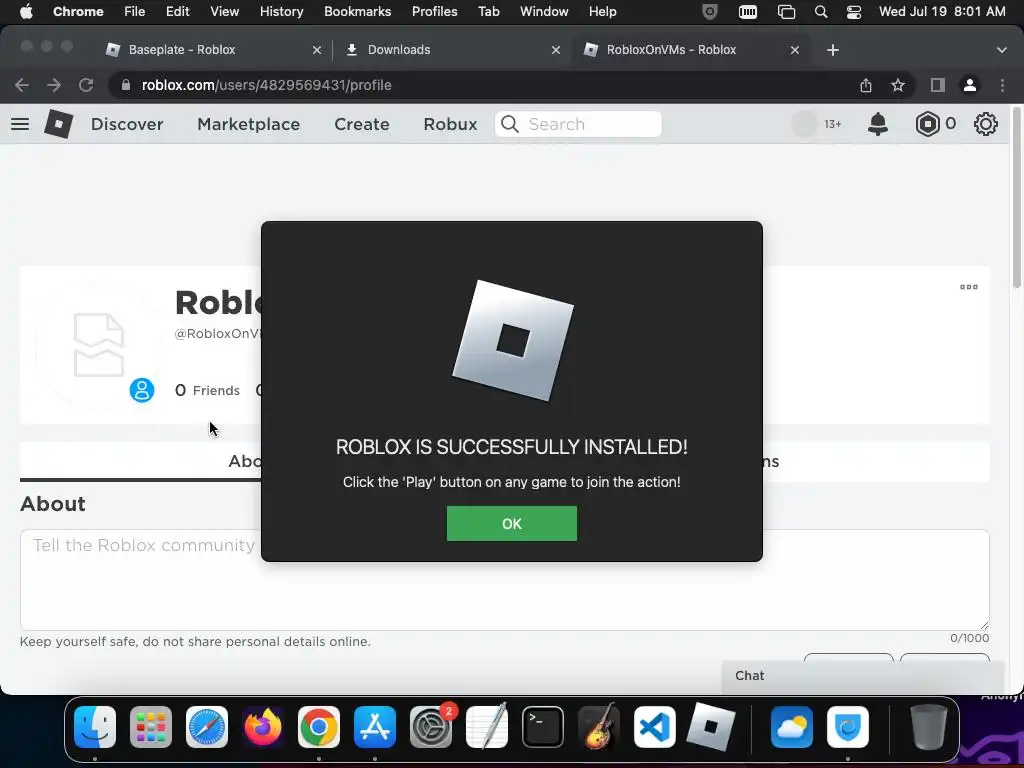The height and width of the screenshot is (768, 1024).
Task: Open Visual Studio Code from Dock
Action: (x=655, y=727)
